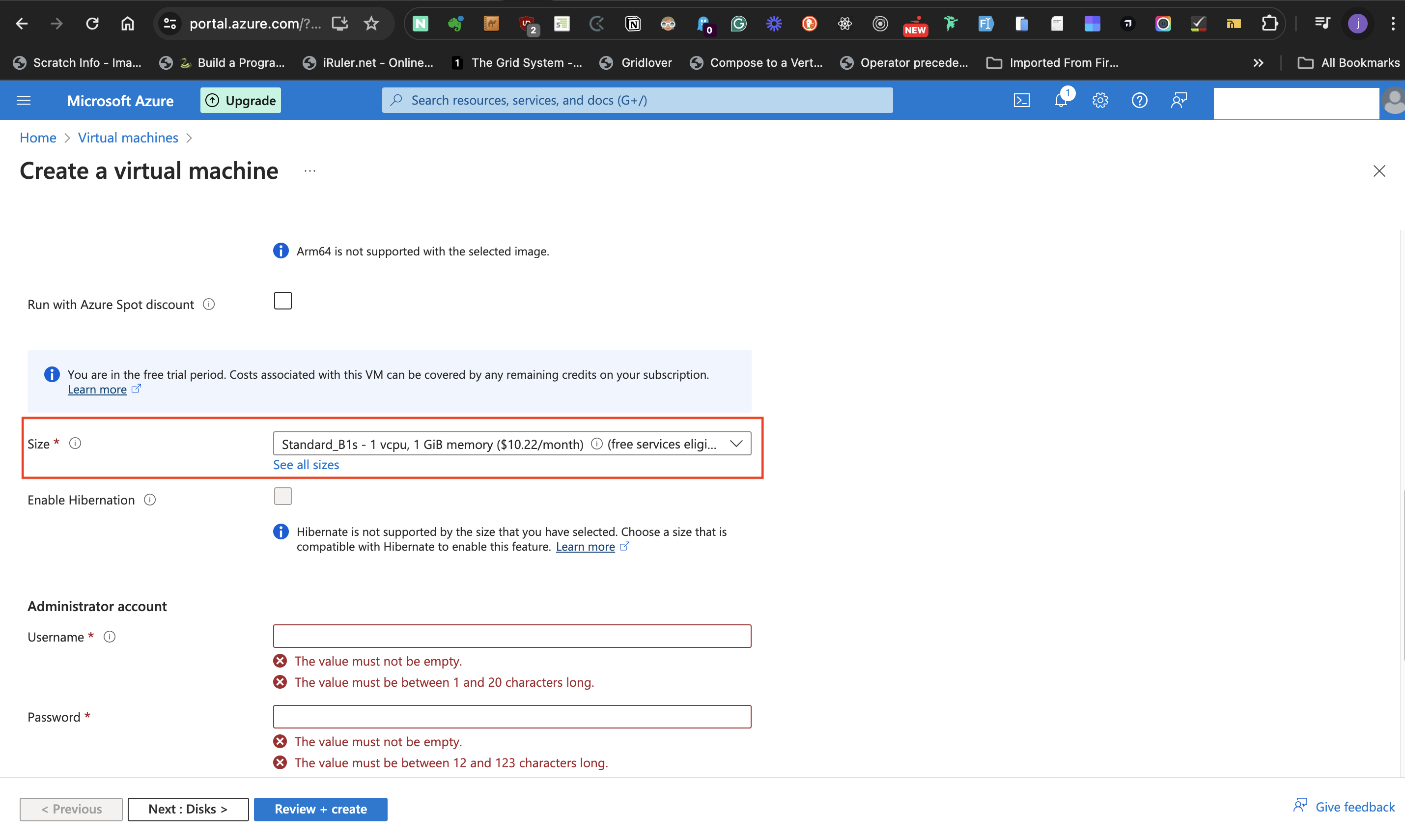Open the Help question mark icon
This screenshot has height=840, width=1405.
point(1139,100)
